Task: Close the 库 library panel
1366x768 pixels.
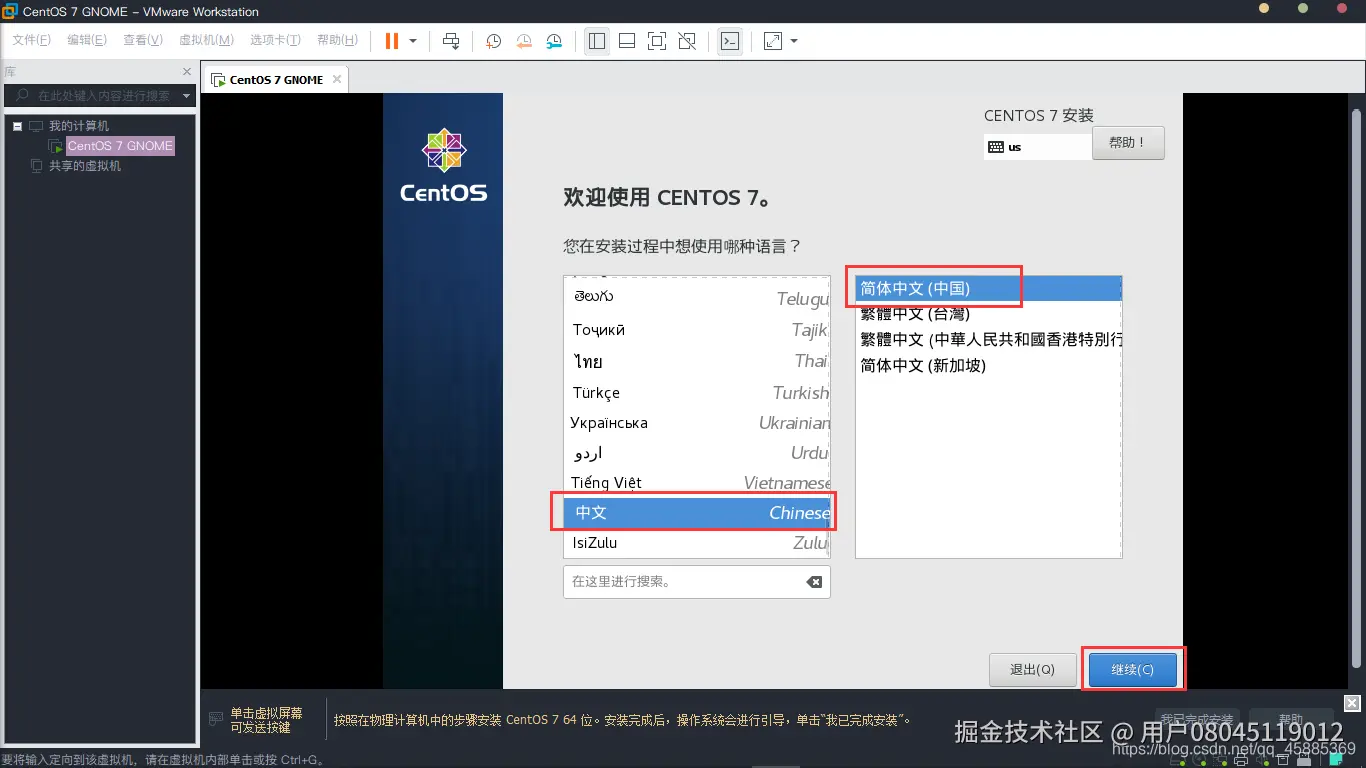Action: coord(187,72)
